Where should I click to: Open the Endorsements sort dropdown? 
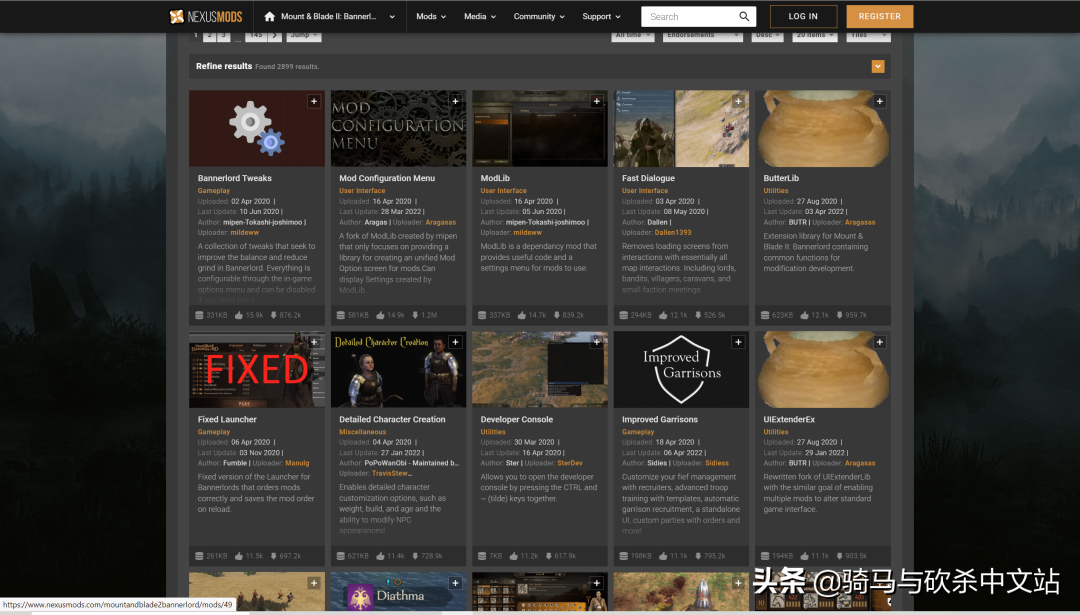coord(703,35)
